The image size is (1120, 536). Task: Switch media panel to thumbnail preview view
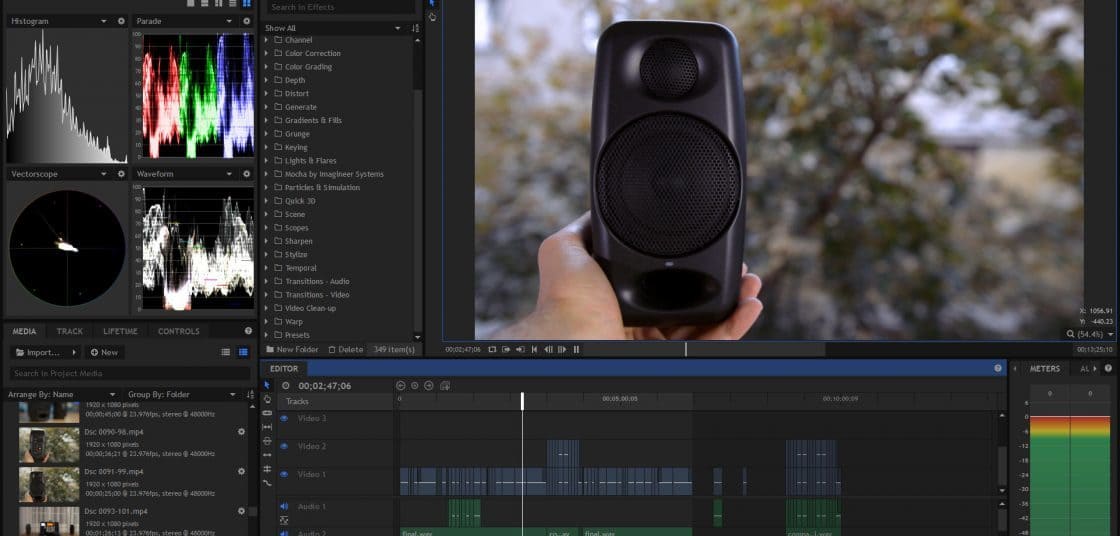[243, 352]
